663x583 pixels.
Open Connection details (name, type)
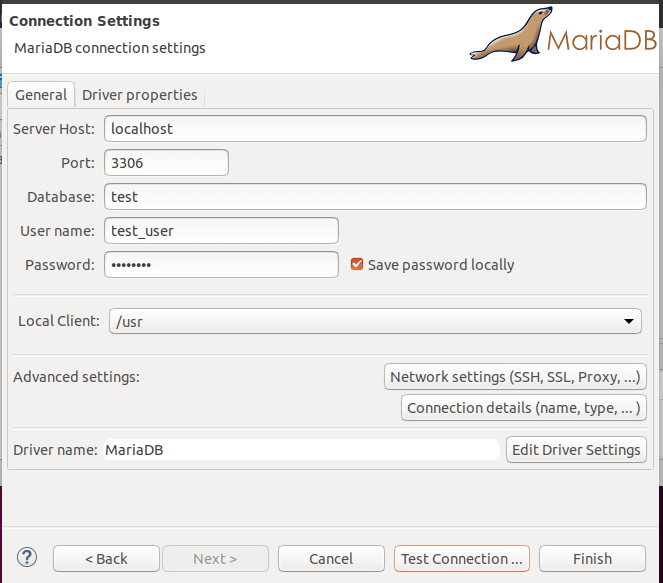coord(523,408)
